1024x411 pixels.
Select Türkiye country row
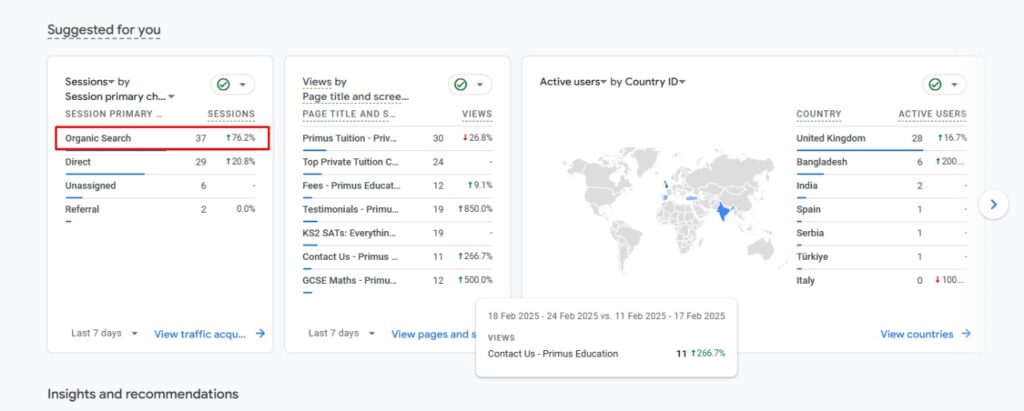(x=882, y=257)
